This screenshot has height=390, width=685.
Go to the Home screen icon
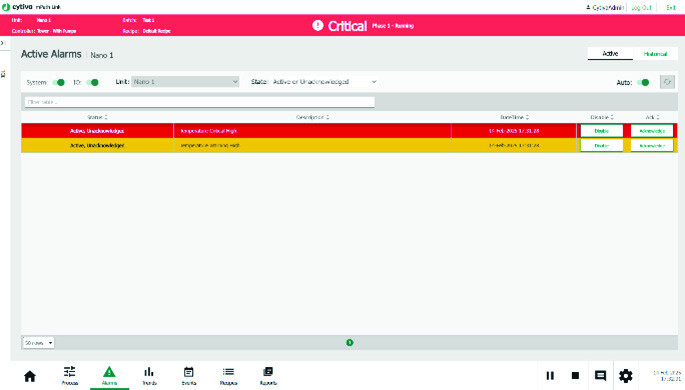(30, 376)
